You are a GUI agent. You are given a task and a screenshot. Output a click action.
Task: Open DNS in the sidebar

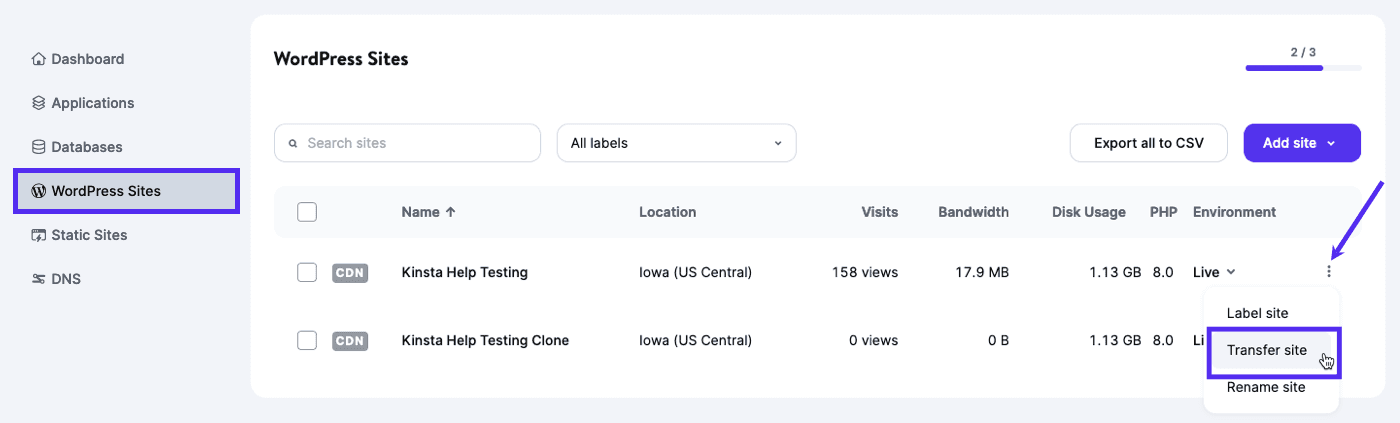[x=56, y=279]
